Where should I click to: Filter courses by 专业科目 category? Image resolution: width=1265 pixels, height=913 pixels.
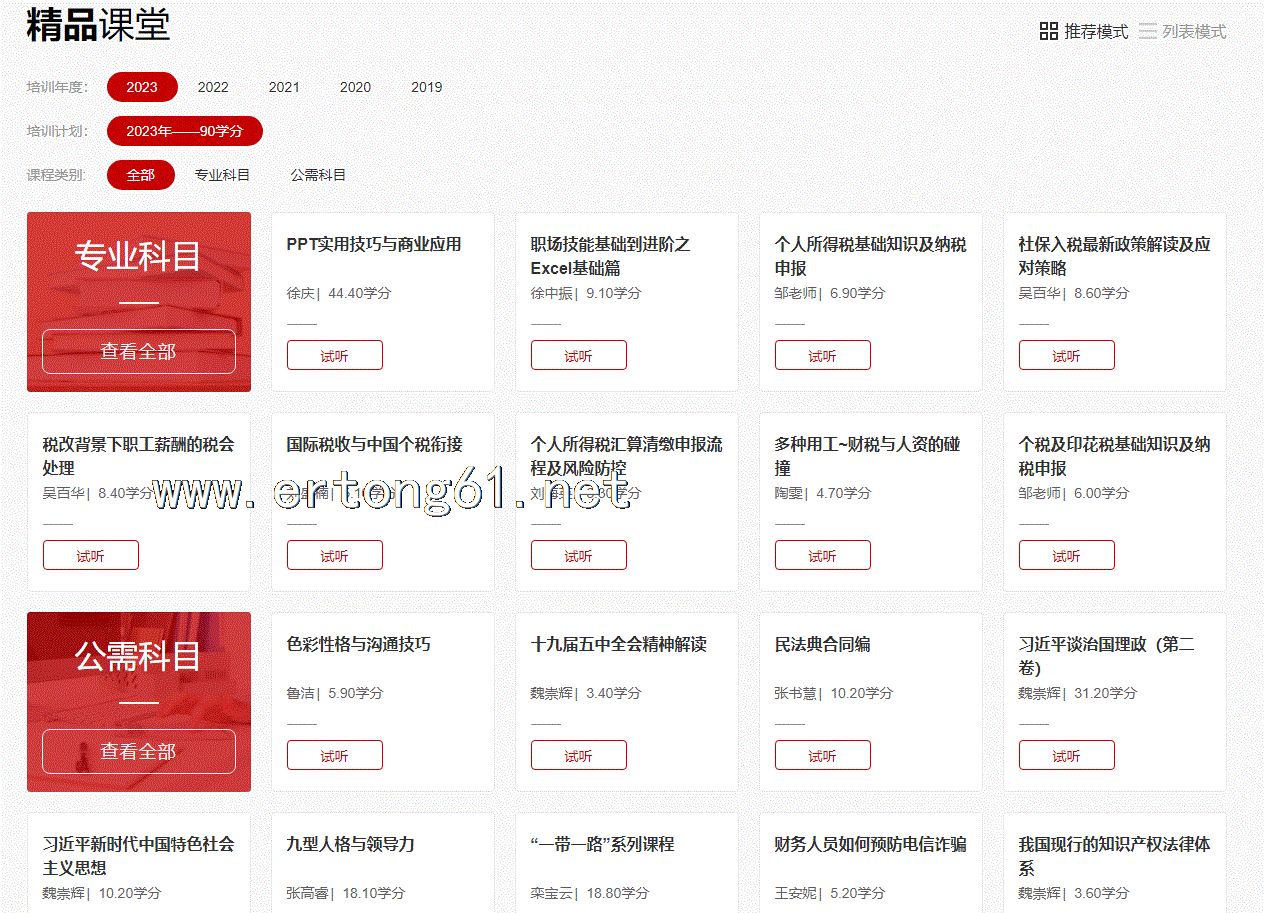222,175
